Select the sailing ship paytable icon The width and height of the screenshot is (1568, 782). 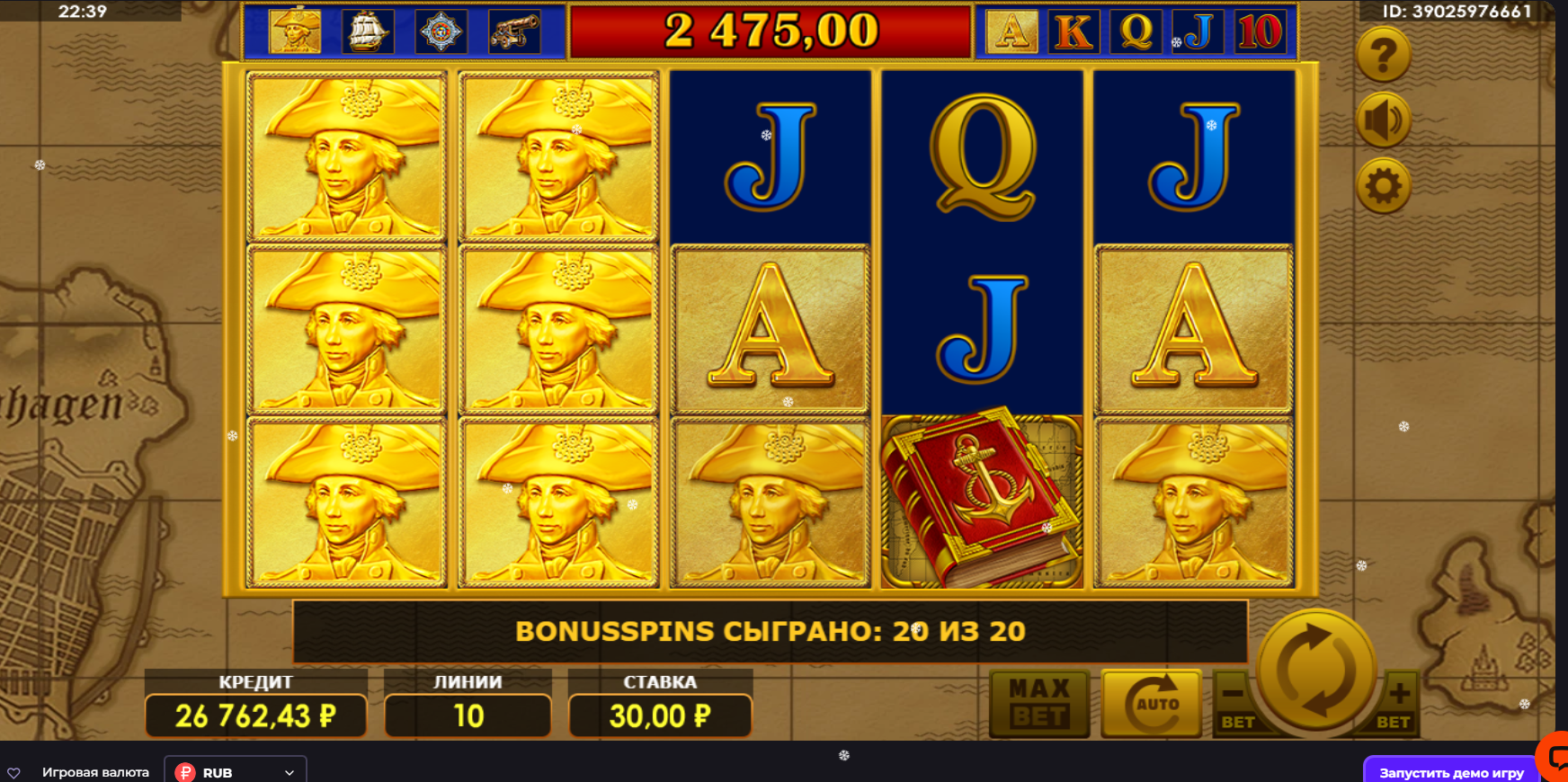[x=368, y=31]
